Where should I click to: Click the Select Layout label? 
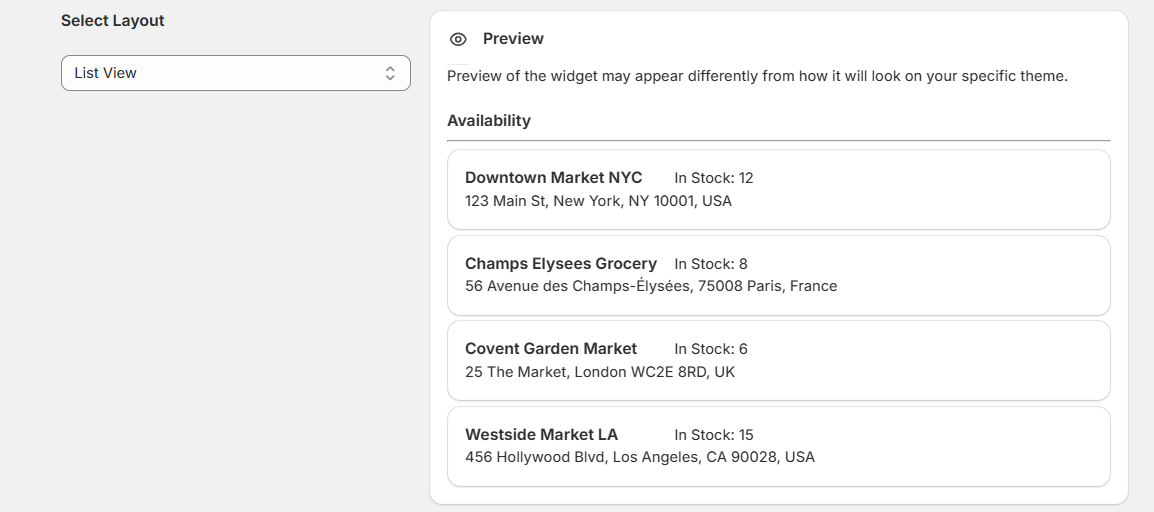coord(113,21)
